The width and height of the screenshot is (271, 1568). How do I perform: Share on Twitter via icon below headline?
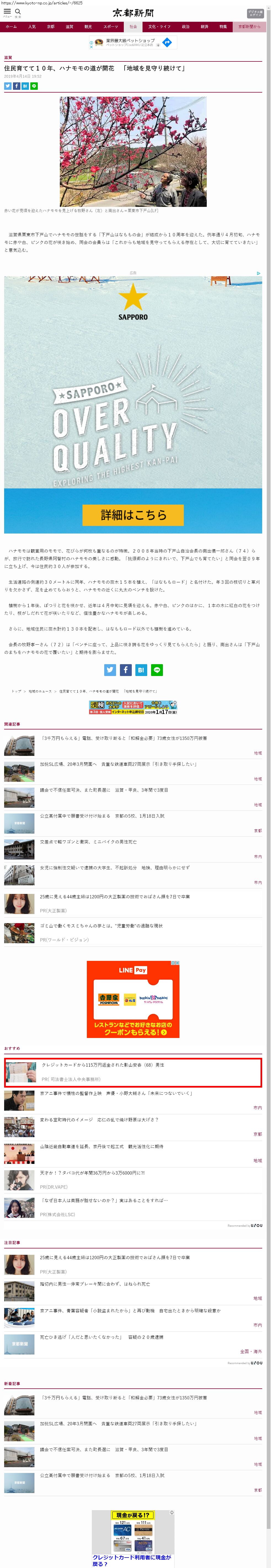[8, 86]
